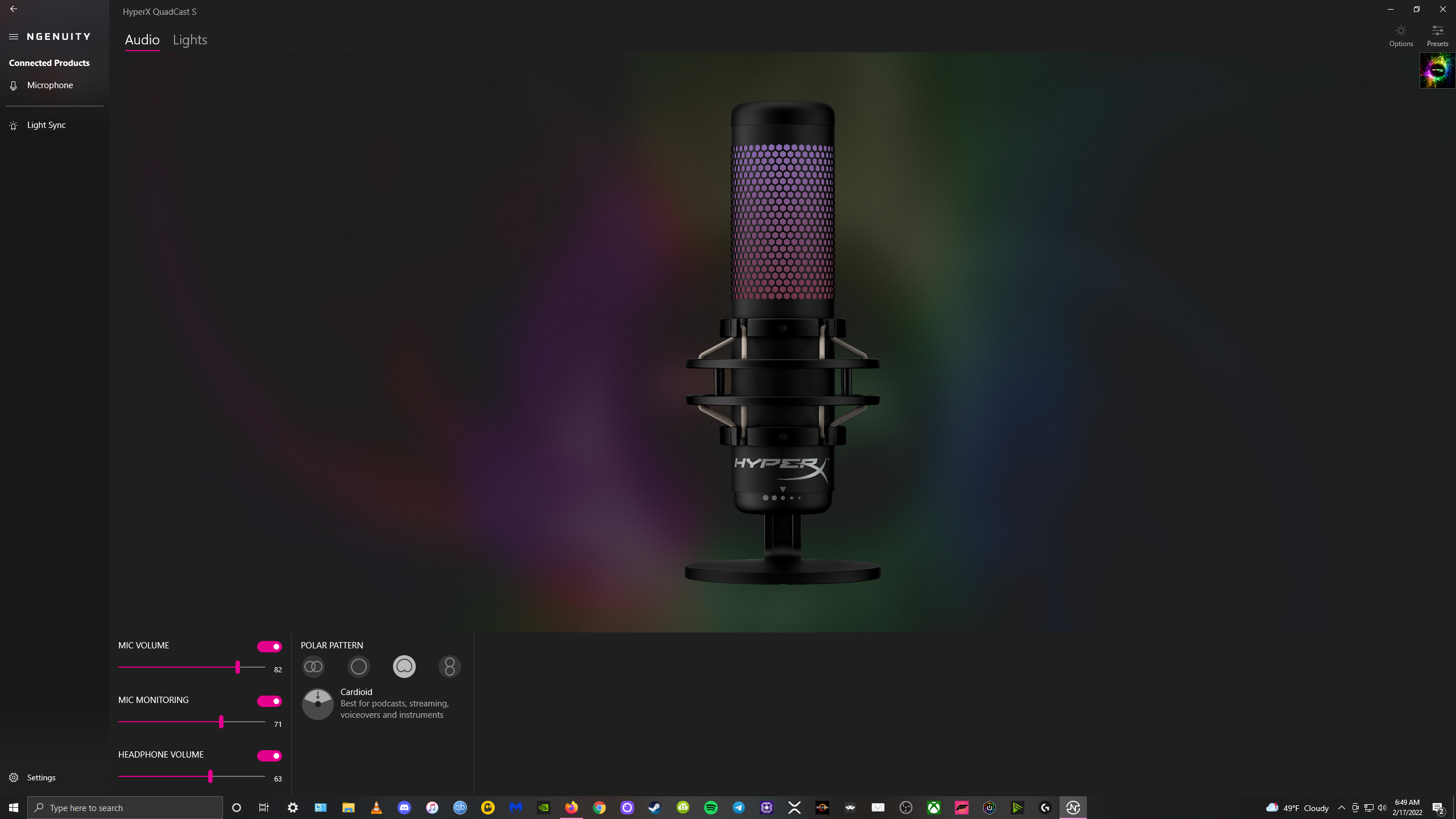Switch to the Audio tab
Image resolution: width=1456 pixels, height=819 pixels.
[x=141, y=40]
